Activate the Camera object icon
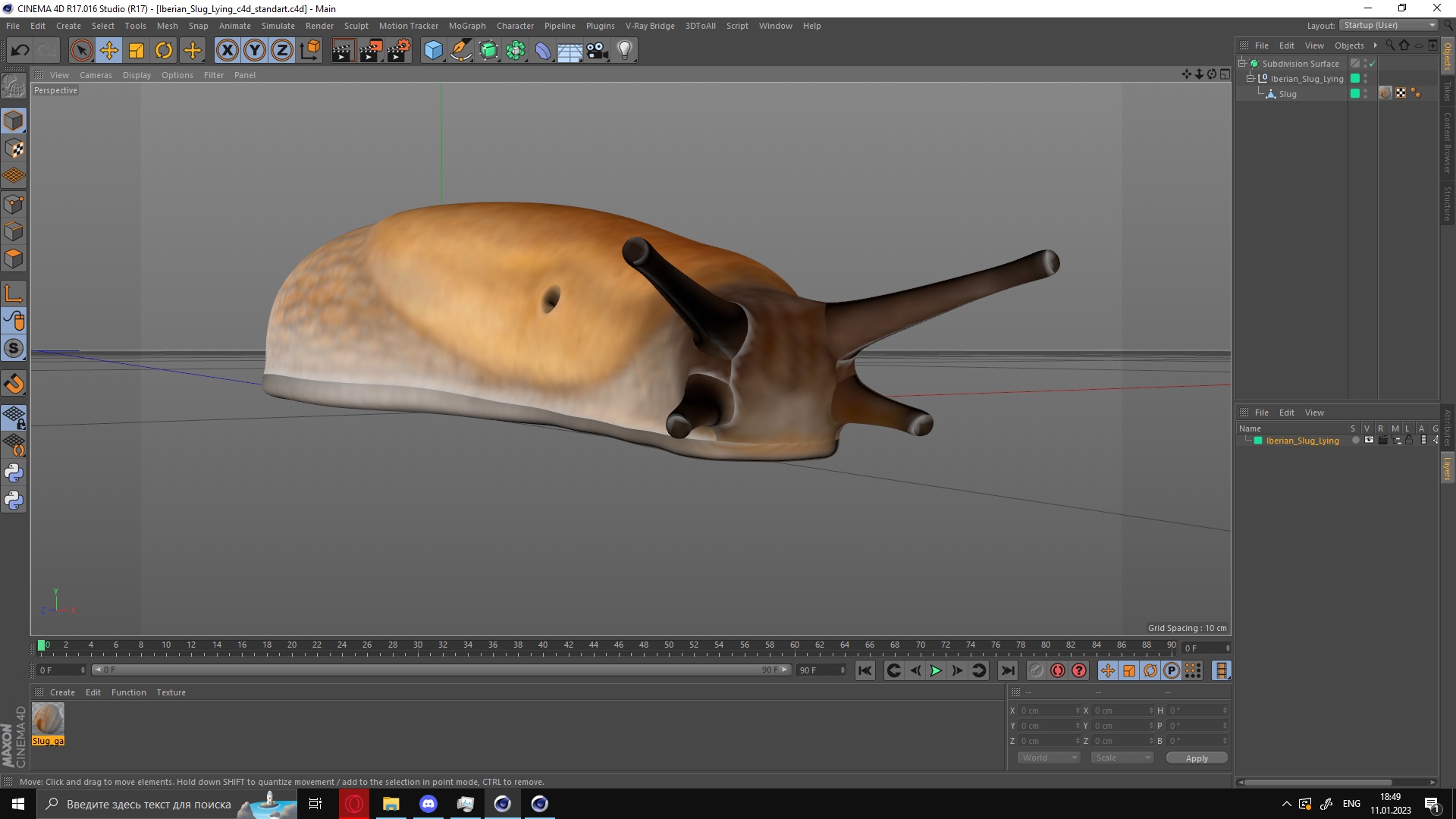1456x819 pixels. coord(597,51)
